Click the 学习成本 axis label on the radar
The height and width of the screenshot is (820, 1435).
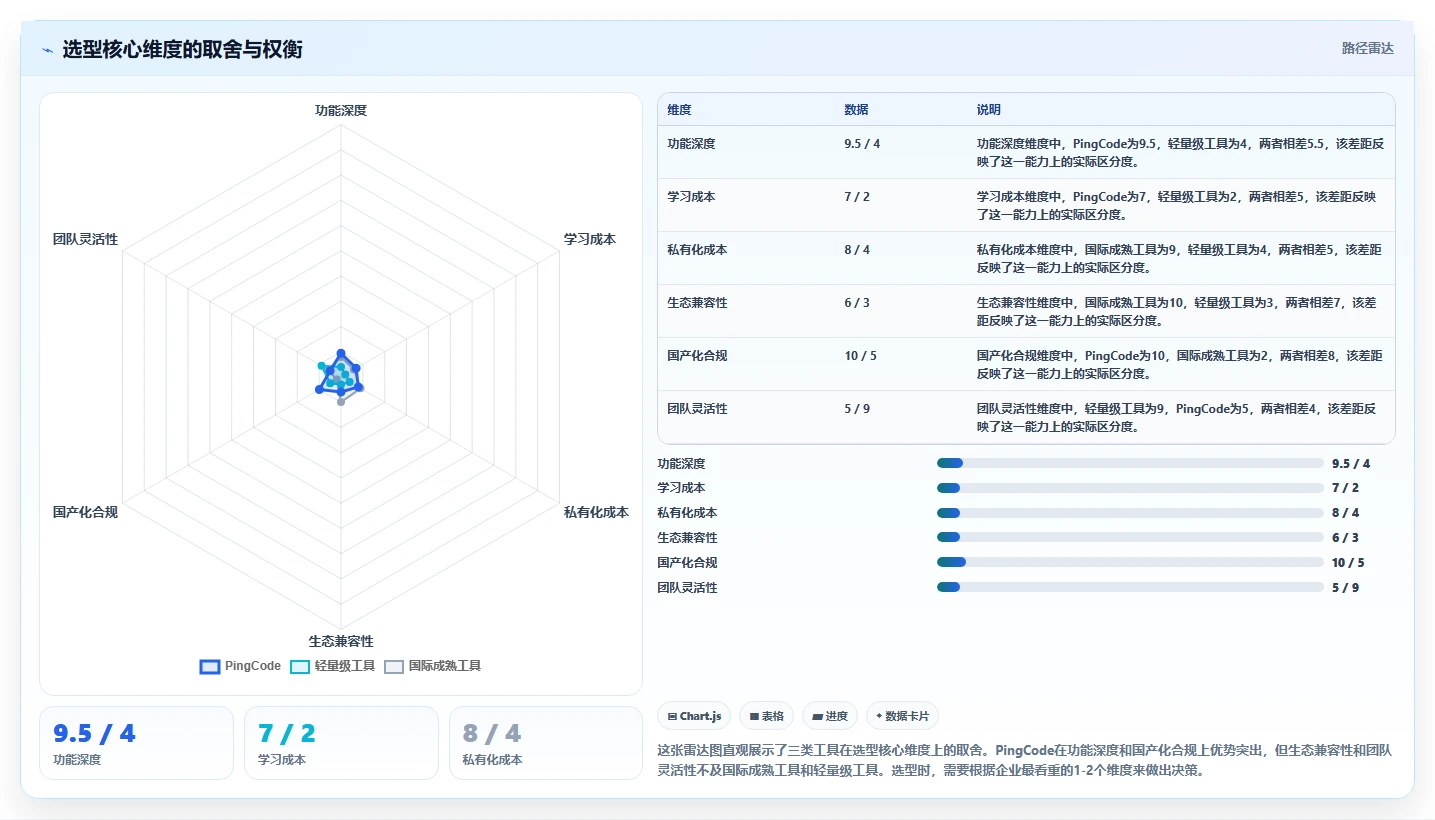pyautogui.click(x=590, y=239)
